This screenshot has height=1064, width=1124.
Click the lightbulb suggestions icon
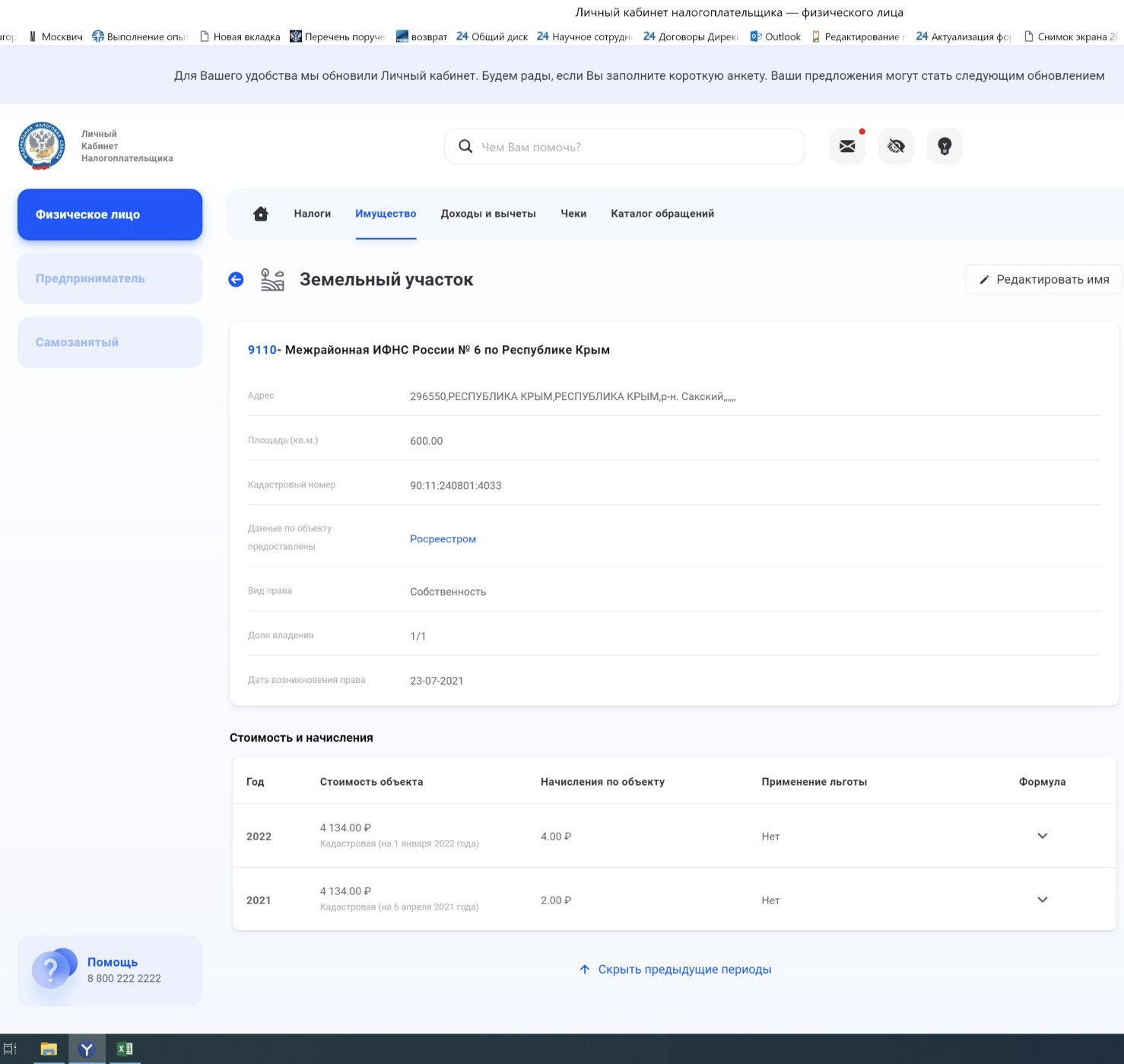pyautogui.click(x=945, y=146)
